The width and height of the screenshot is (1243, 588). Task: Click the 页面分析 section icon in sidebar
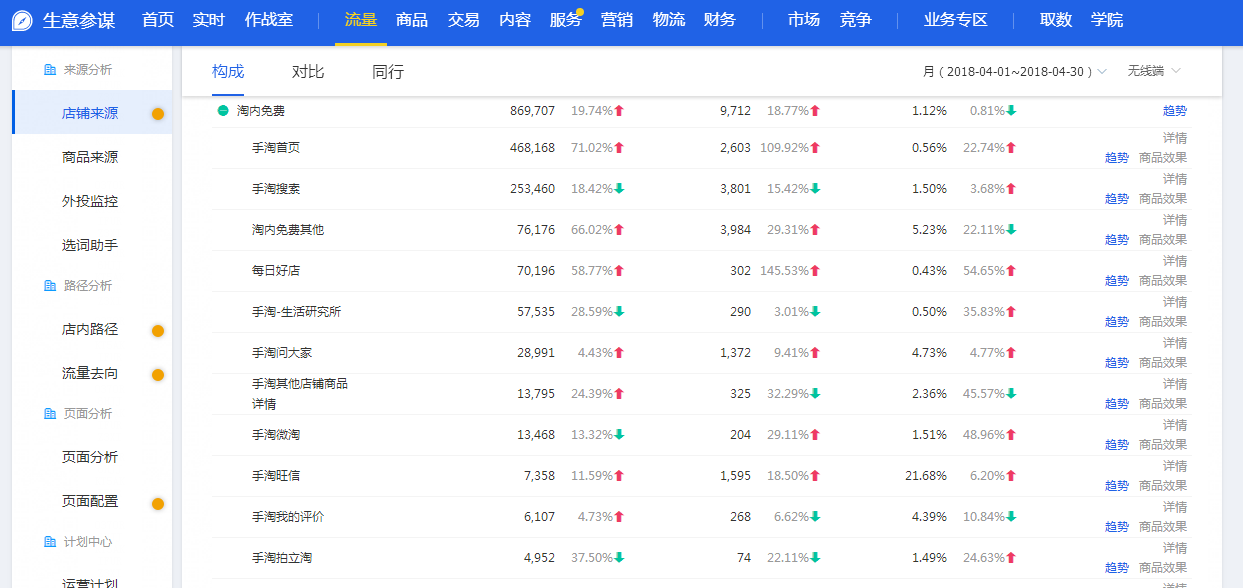[50, 414]
